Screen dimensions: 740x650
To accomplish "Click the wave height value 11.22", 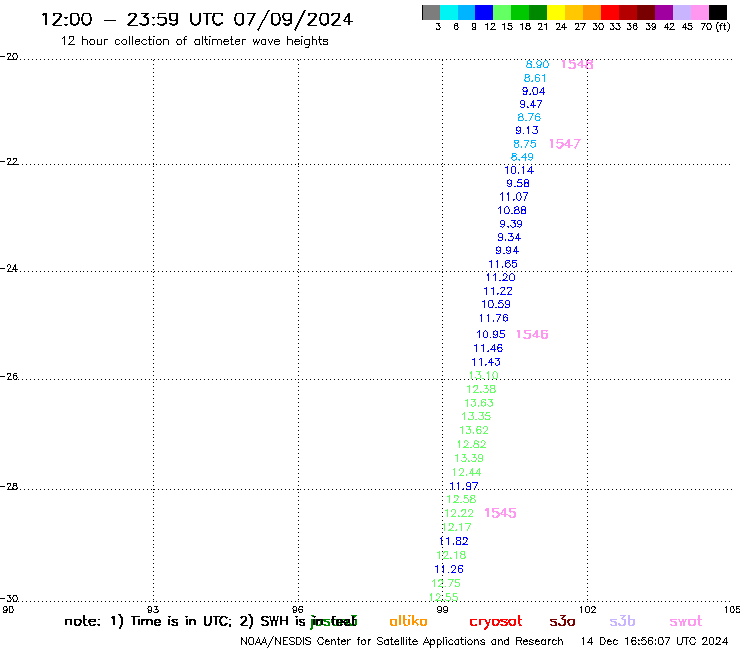I will tap(497, 291).
